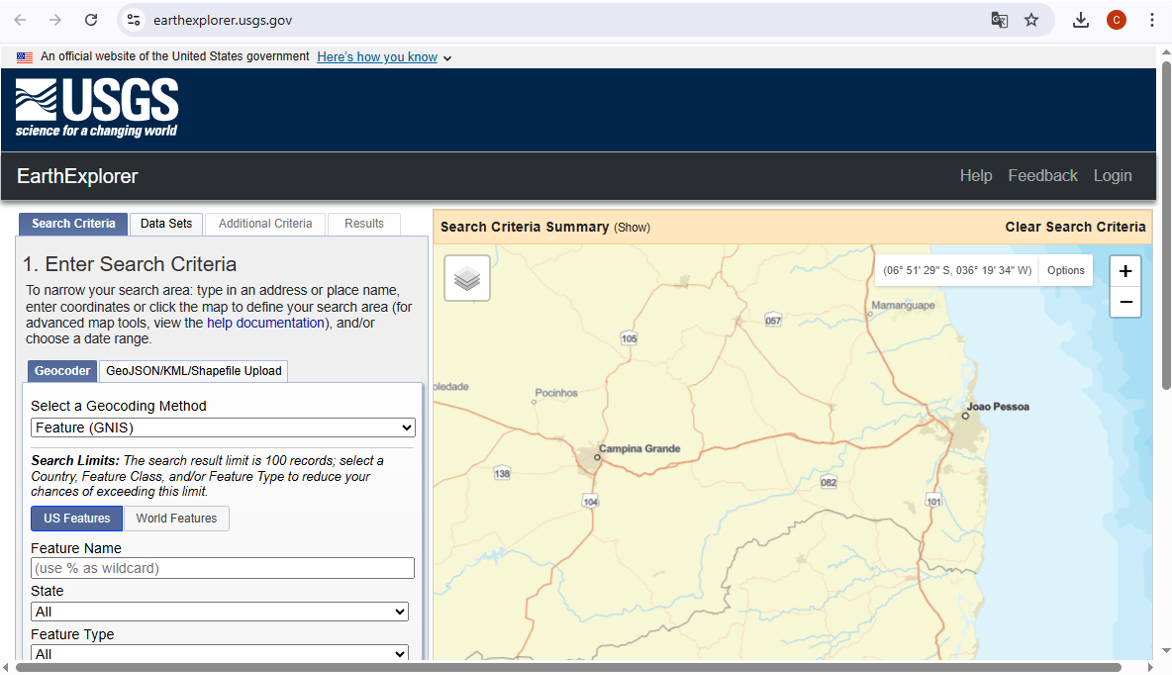
Task: Show the Search Criteria Summary
Action: (x=632, y=228)
